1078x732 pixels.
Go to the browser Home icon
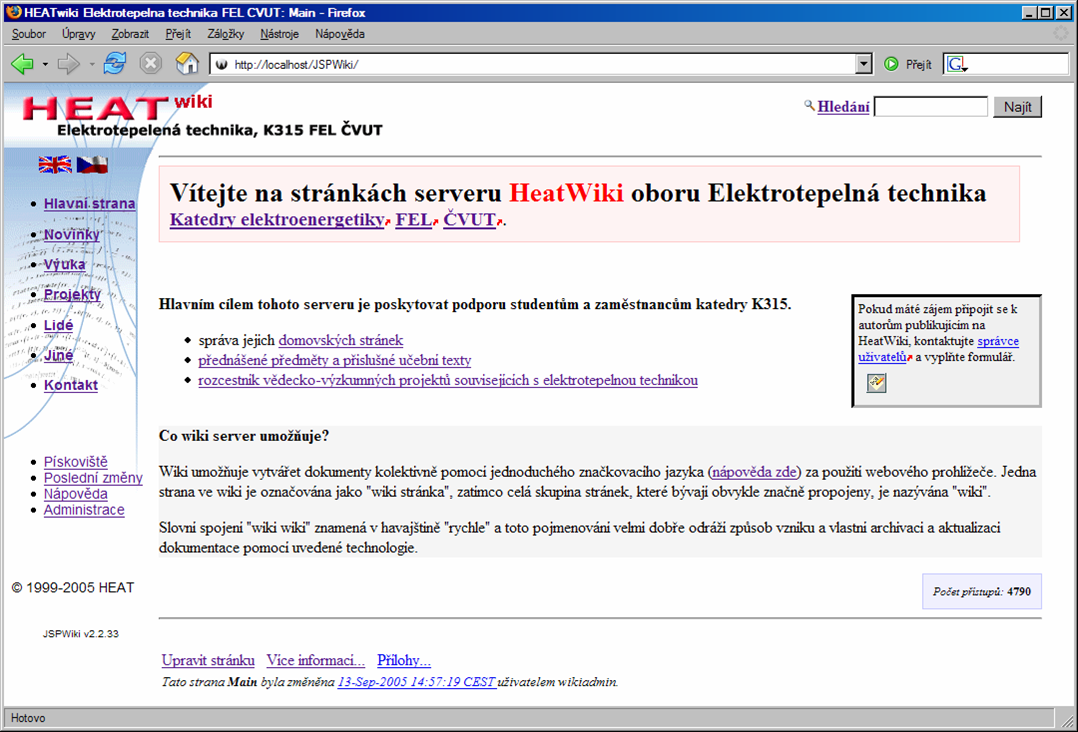(x=187, y=63)
